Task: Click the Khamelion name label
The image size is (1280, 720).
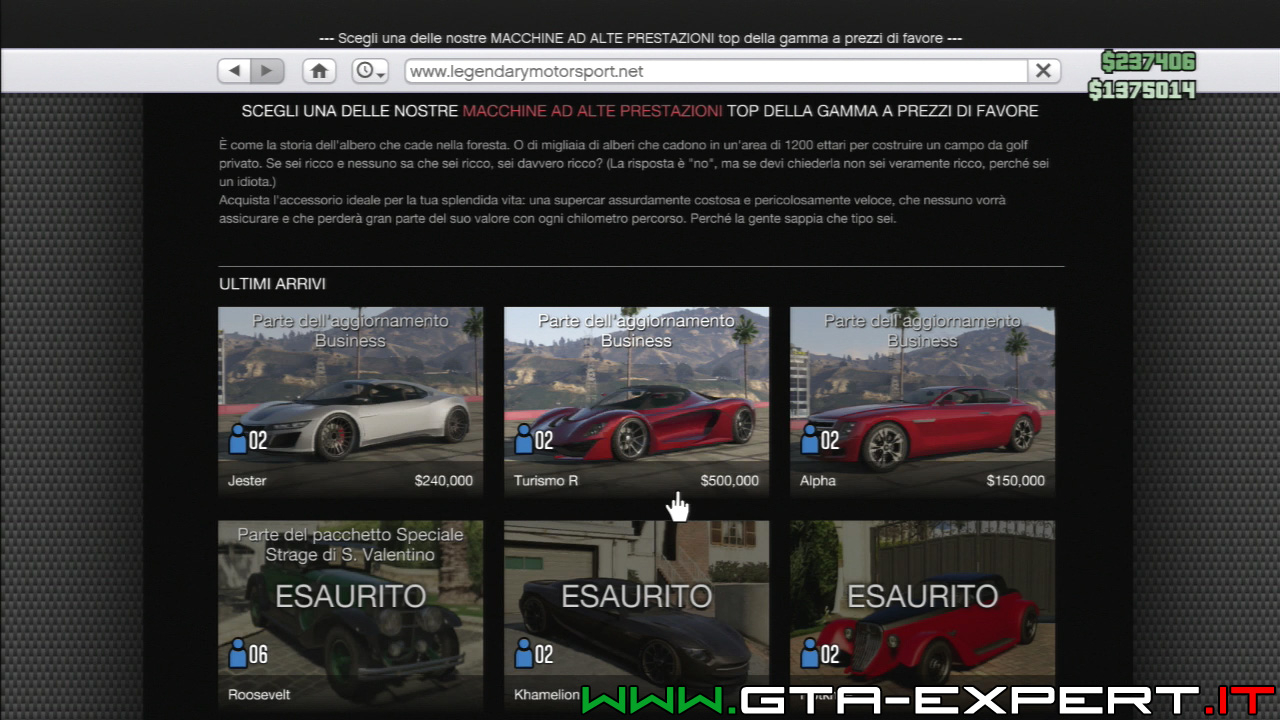Action: coord(547,694)
